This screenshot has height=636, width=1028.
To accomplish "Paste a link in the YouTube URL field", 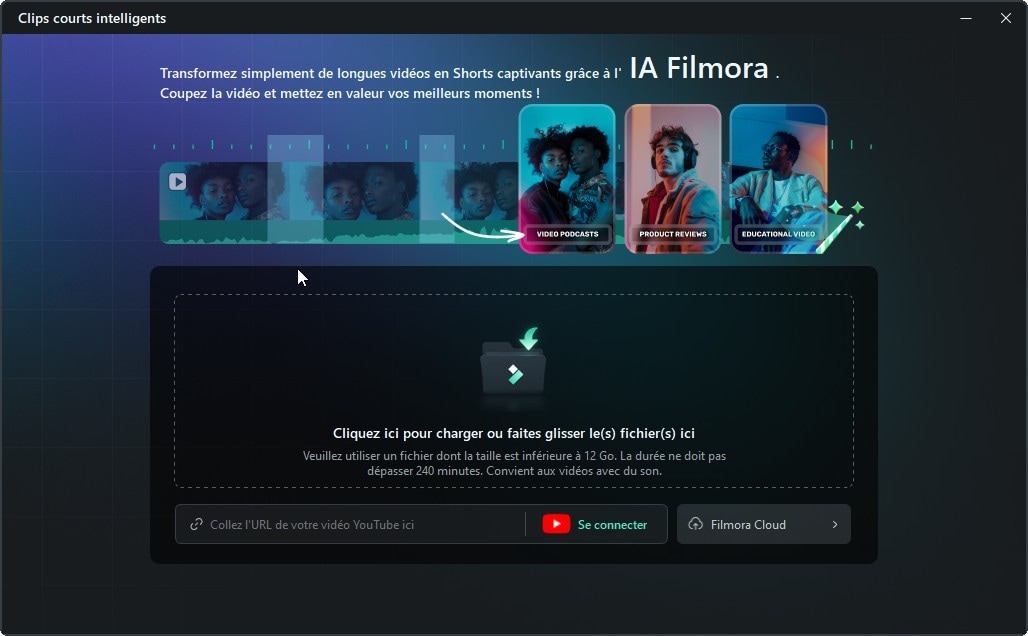I will (350, 524).
